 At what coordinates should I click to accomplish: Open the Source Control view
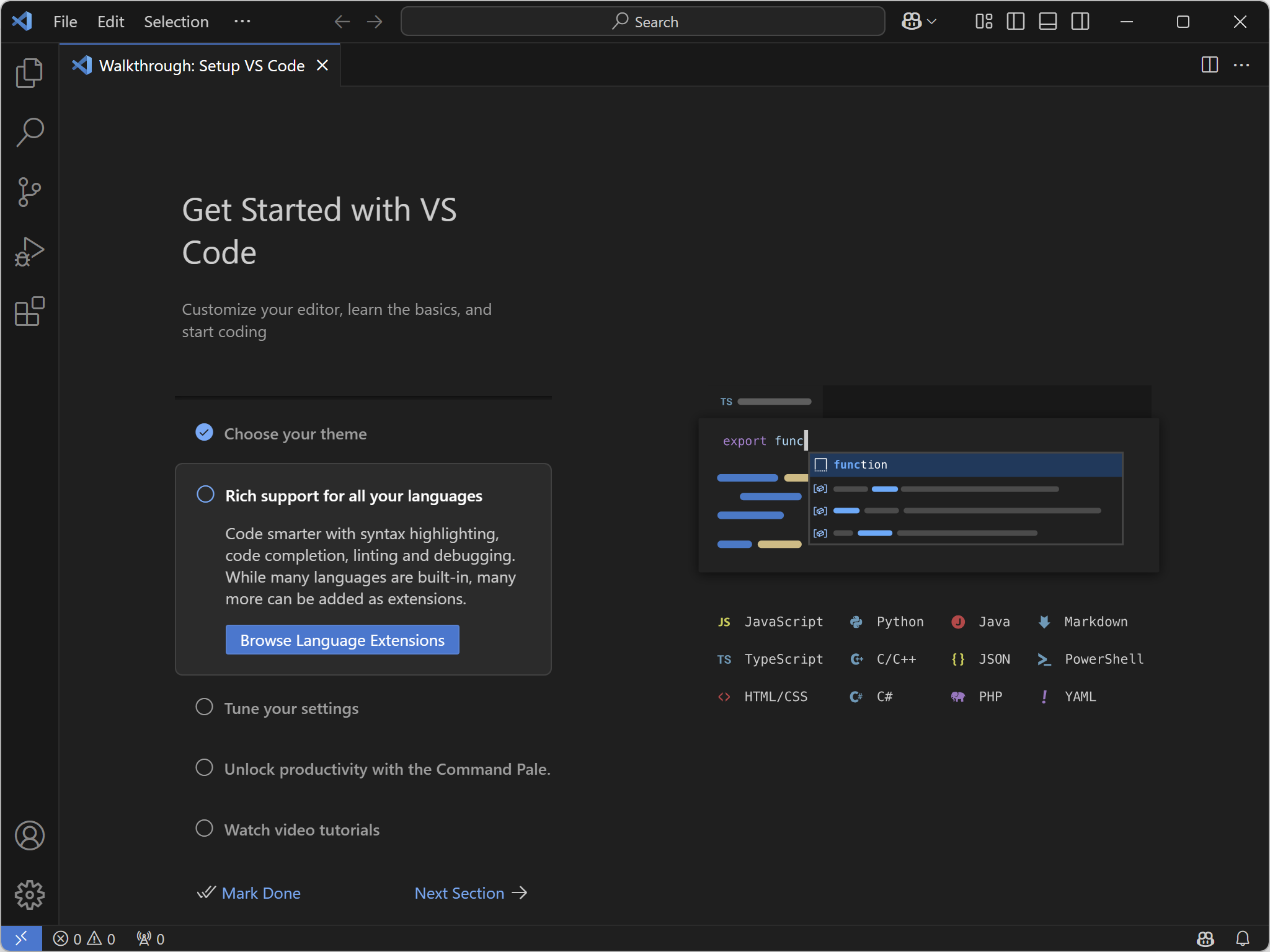pyautogui.click(x=29, y=192)
